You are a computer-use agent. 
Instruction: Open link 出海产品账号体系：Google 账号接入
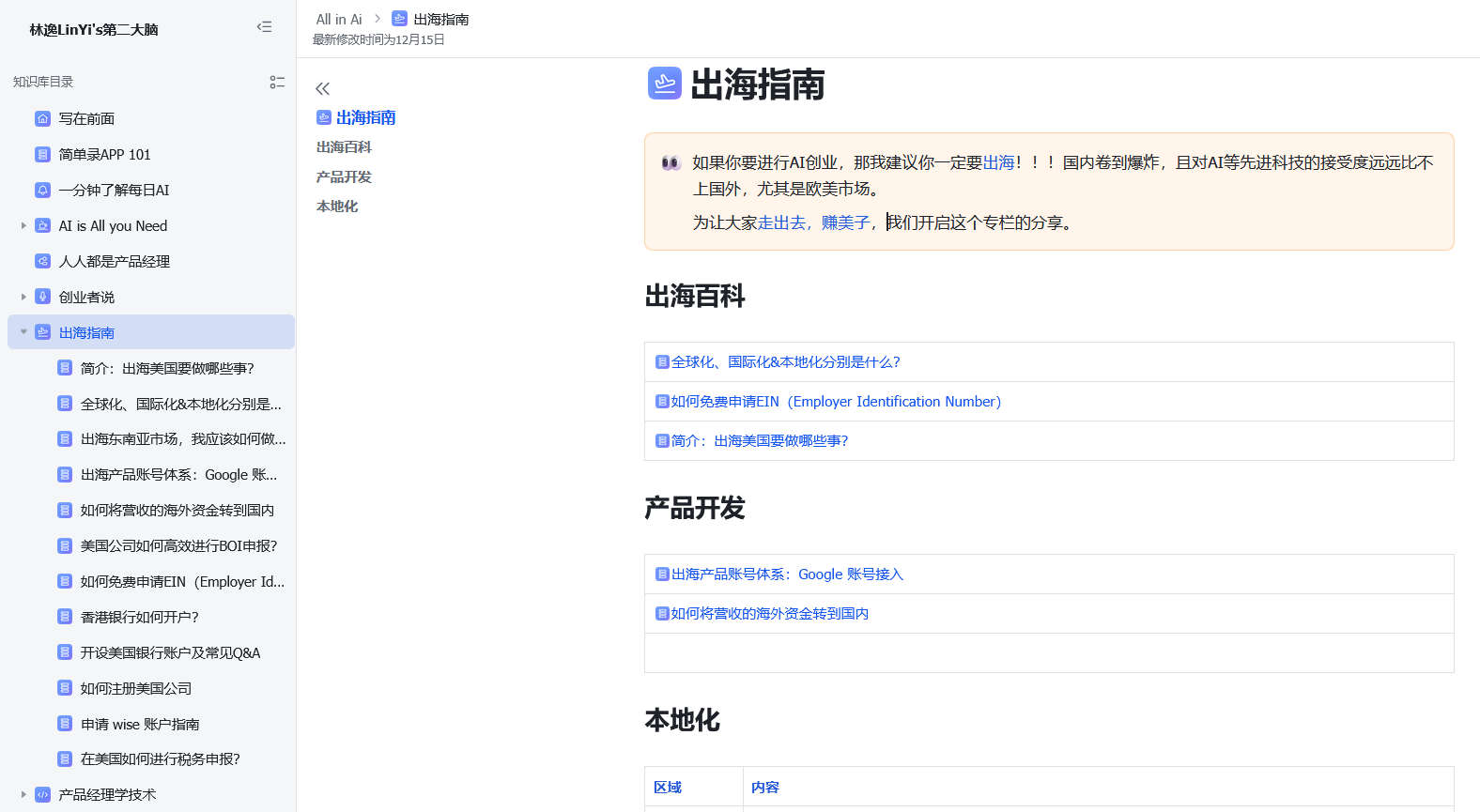787,575
